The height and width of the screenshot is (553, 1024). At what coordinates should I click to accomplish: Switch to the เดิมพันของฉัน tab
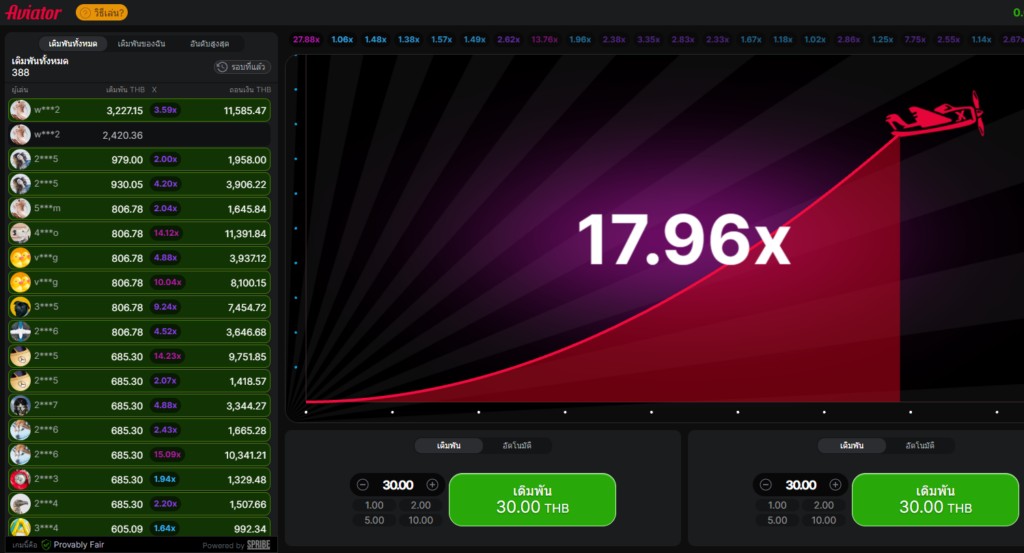click(x=141, y=44)
